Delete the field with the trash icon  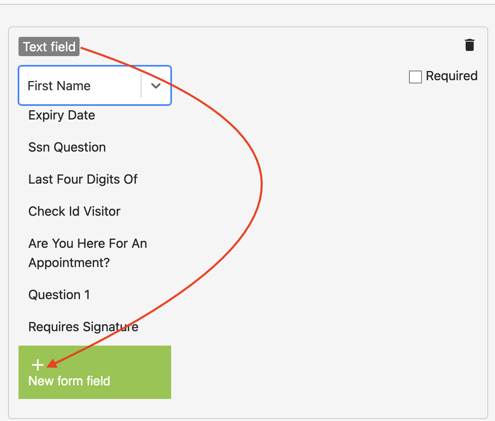[x=469, y=45]
